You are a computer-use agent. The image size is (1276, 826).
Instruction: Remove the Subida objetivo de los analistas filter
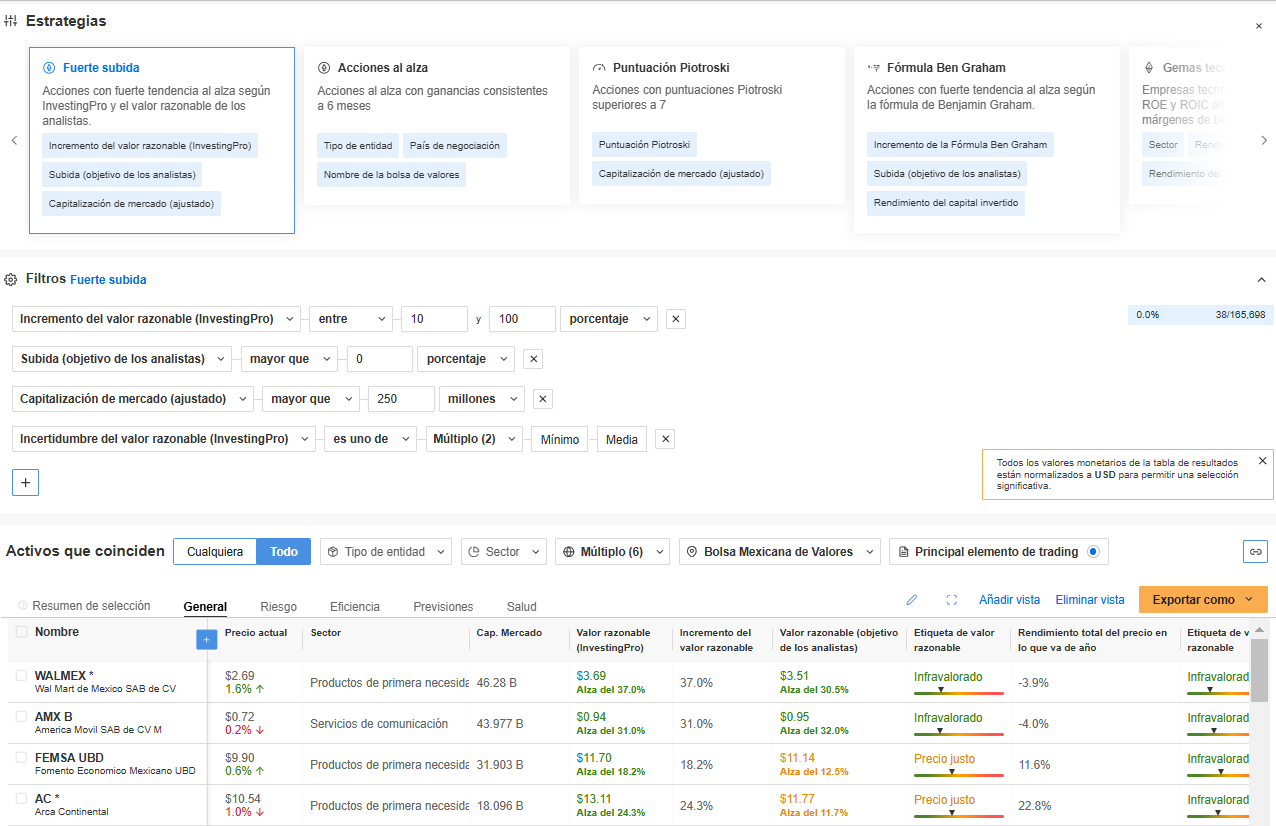click(x=533, y=359)
